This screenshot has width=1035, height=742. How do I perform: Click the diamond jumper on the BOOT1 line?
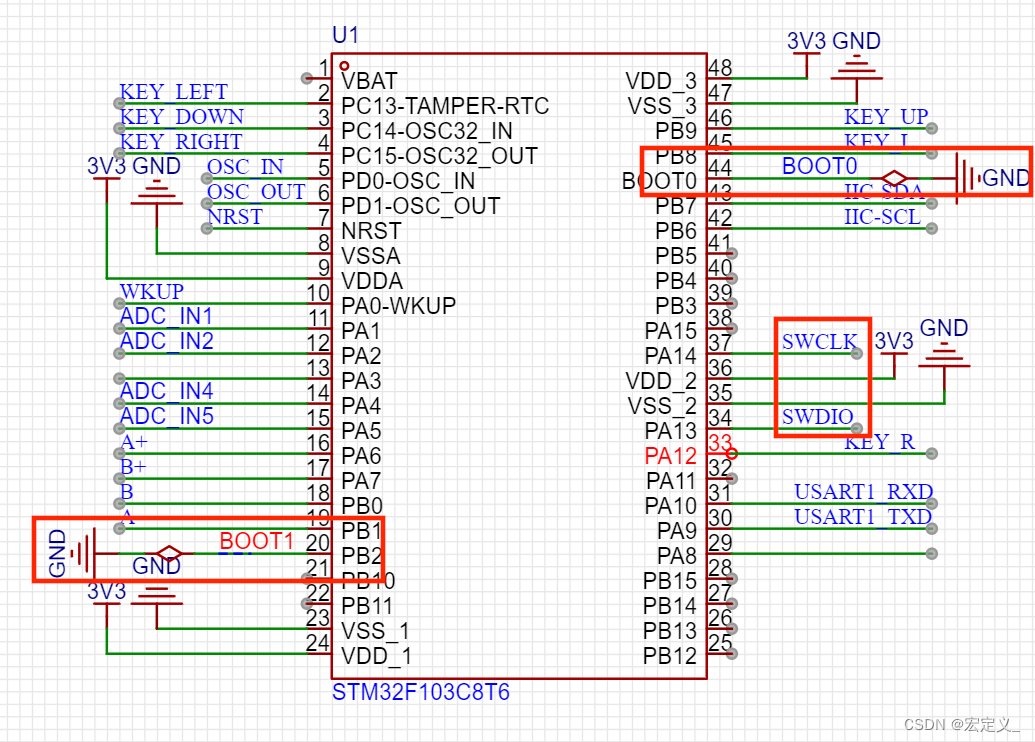(x=169, y=553)
